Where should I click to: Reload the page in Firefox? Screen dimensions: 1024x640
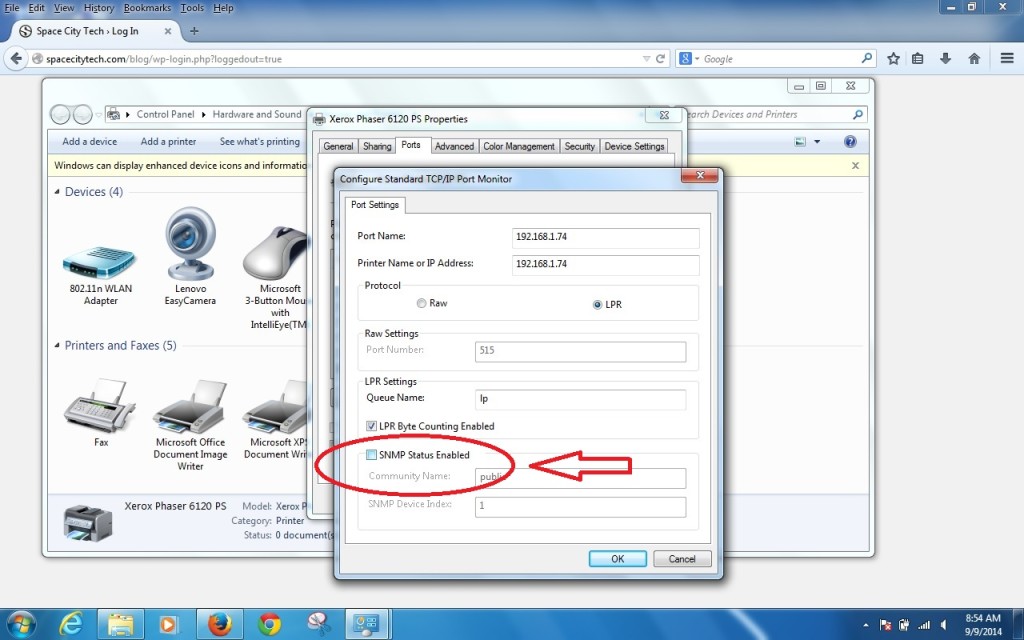point(660,59)
